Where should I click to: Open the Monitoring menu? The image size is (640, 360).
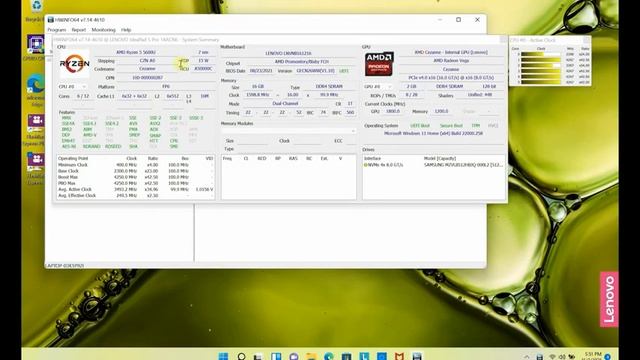103,30
